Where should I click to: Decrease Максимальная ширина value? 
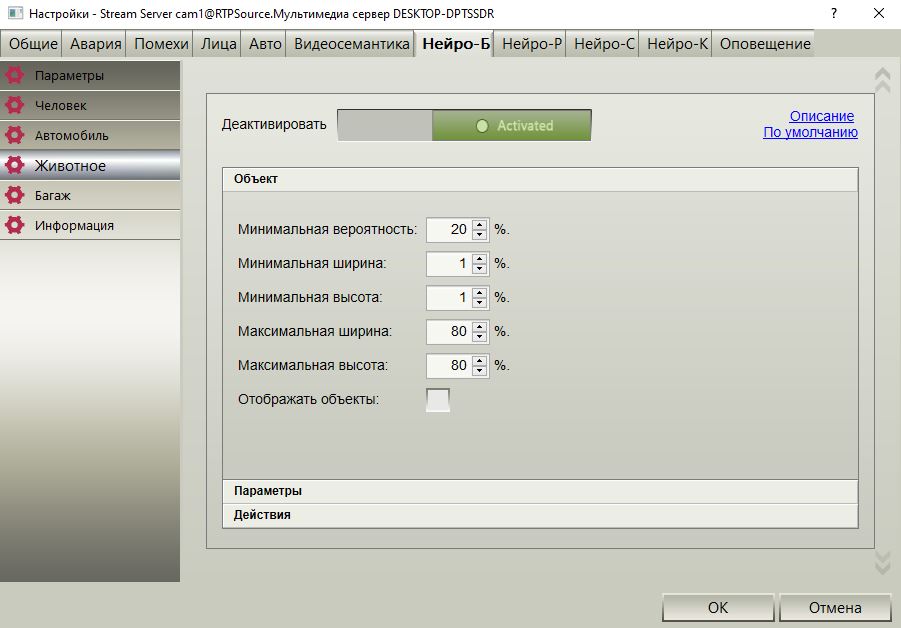tap(480, 336)
